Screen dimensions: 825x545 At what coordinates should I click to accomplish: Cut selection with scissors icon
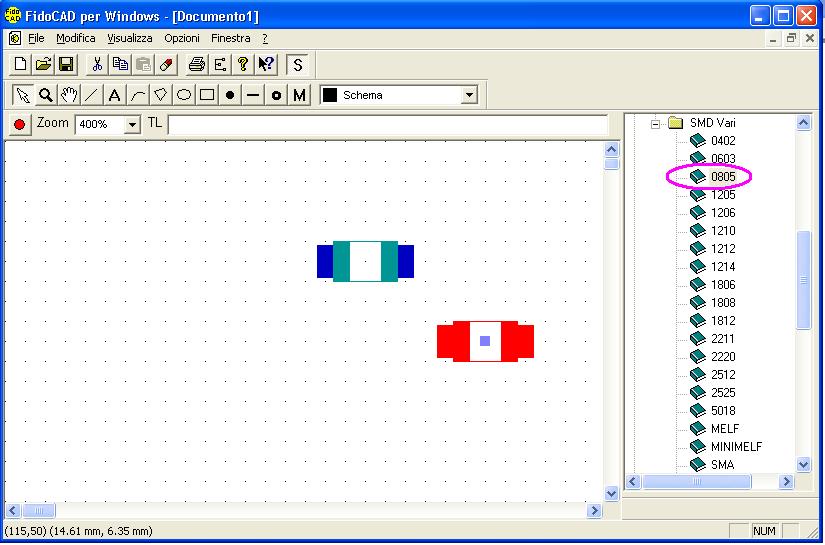pos(97,65)
